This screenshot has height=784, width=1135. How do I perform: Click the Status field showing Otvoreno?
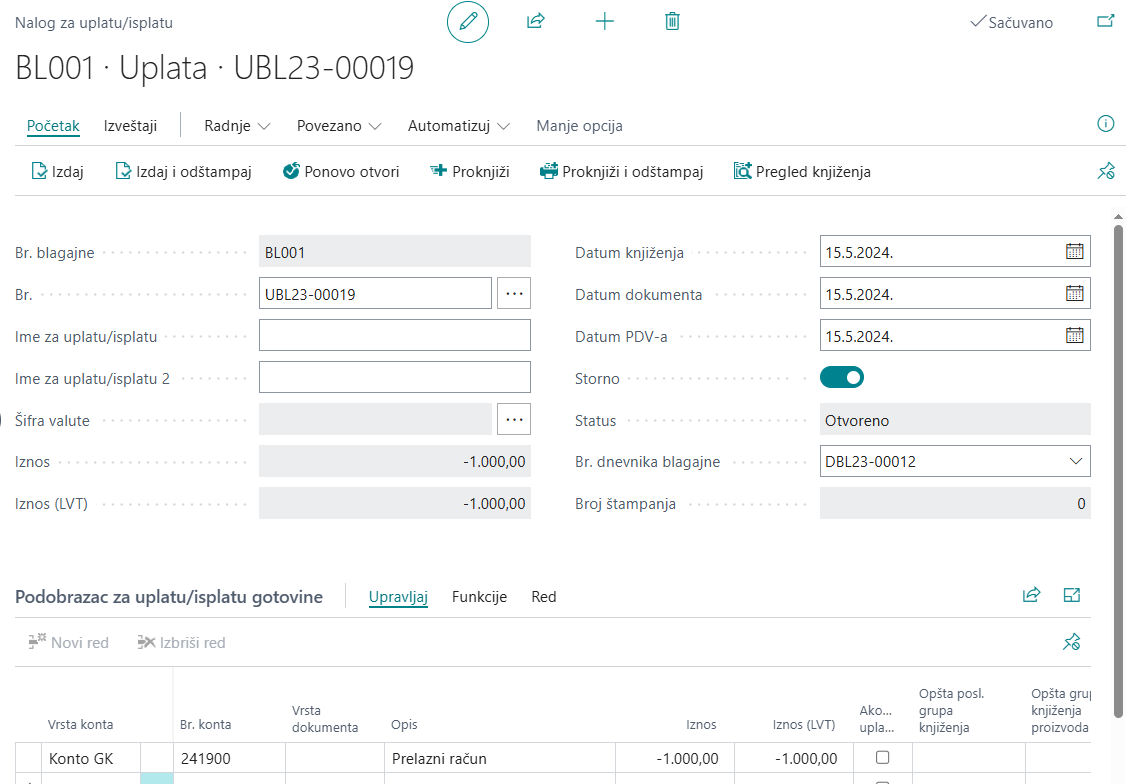click(x=955, y=419)
